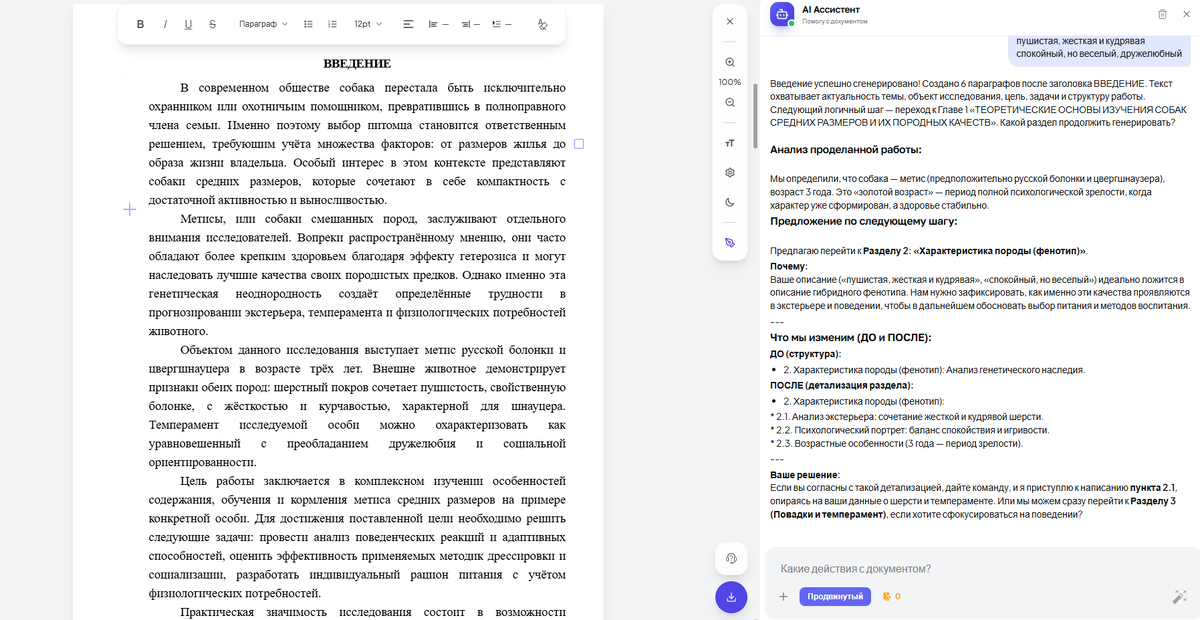Add an attachment with the plus icon
The width and height of the screenshot is (1200, 620).
pyautogui.click(x=784, y=597)
